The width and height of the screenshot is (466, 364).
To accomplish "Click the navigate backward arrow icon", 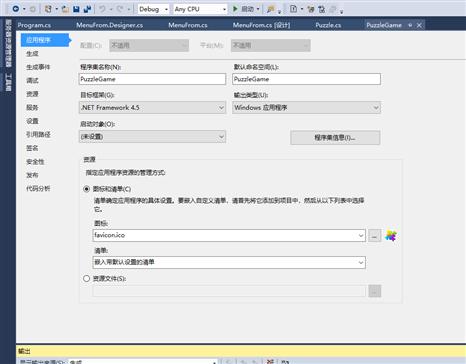I will (15, 9).
